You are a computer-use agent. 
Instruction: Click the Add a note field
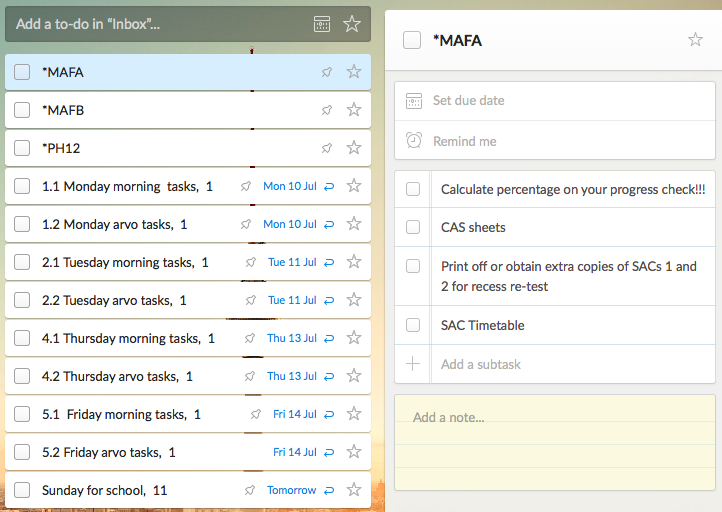[x=555, y=442]
